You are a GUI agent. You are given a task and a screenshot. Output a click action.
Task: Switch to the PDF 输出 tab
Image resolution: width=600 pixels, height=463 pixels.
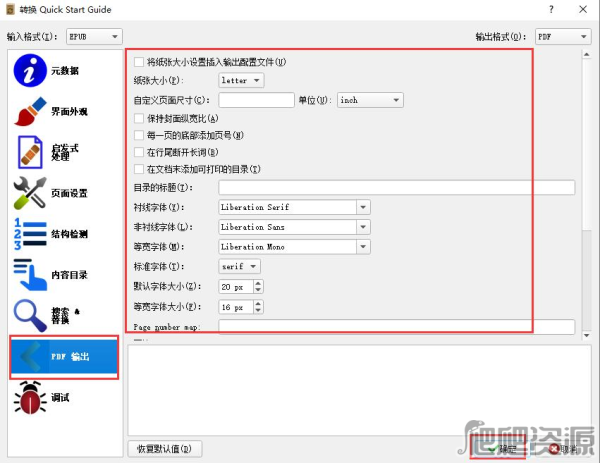coord(64,357)
